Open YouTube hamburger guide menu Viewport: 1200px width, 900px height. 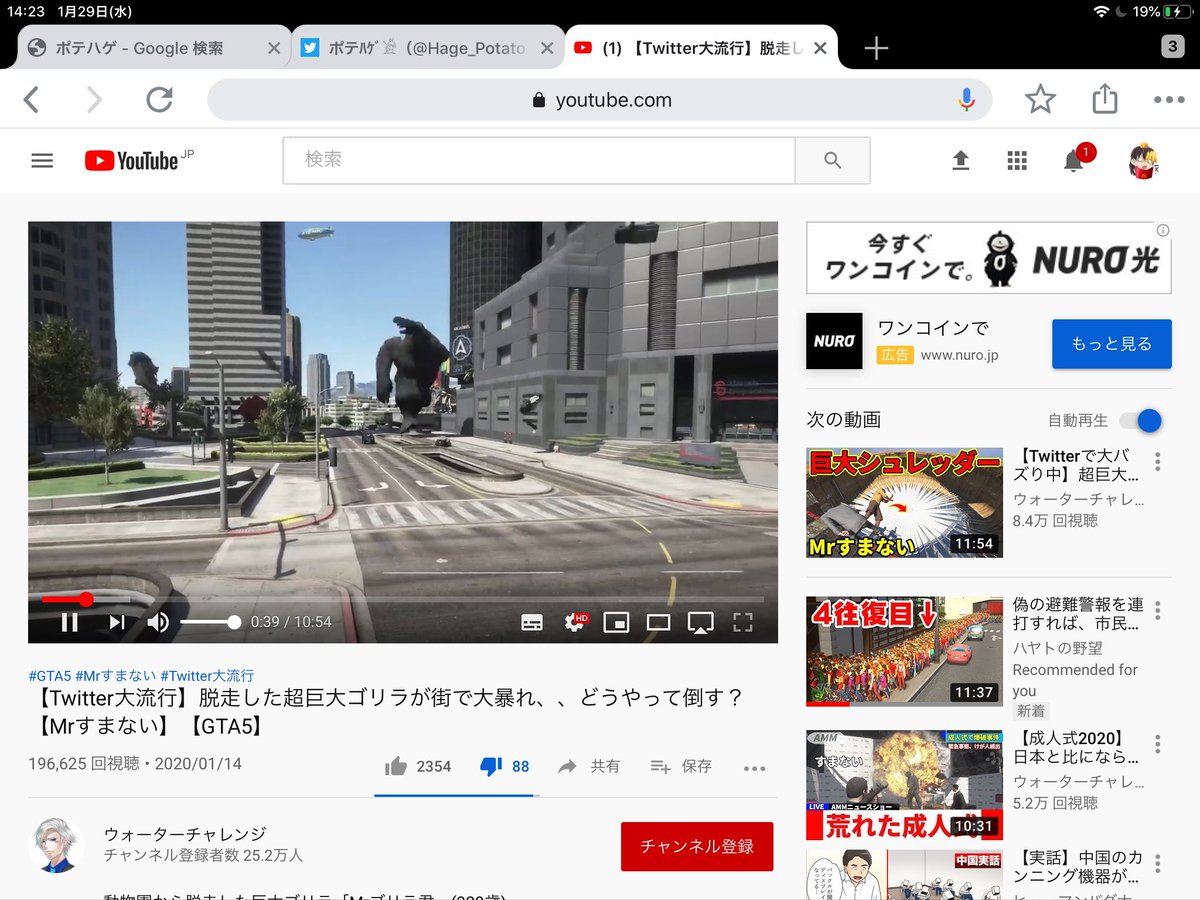coord(42,160)
